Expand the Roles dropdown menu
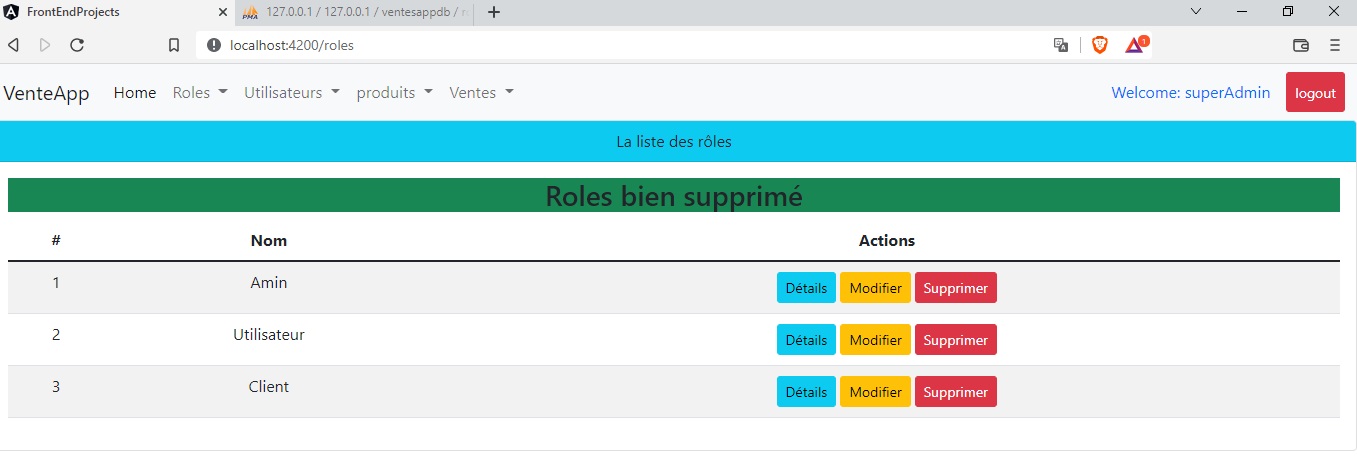Image resolution: width=1357 pixels, height=471 pixels. point(200,92)
